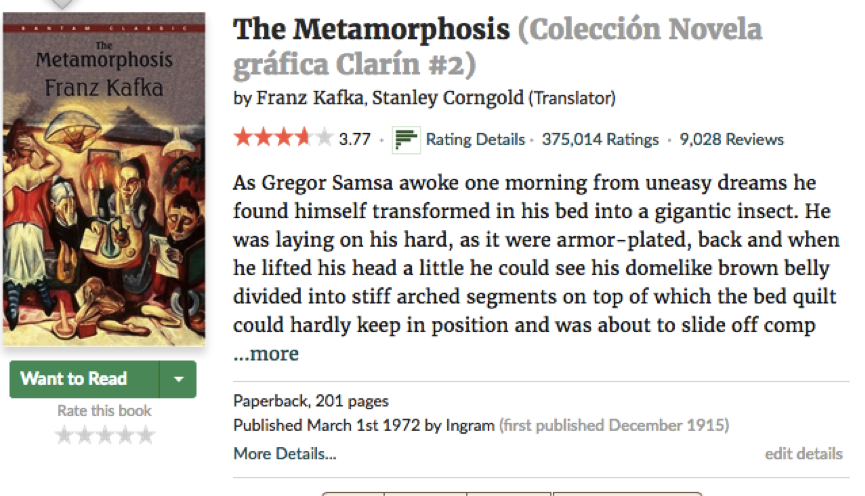
Task: Click the red average rating stars
Action: click(283, 137)
